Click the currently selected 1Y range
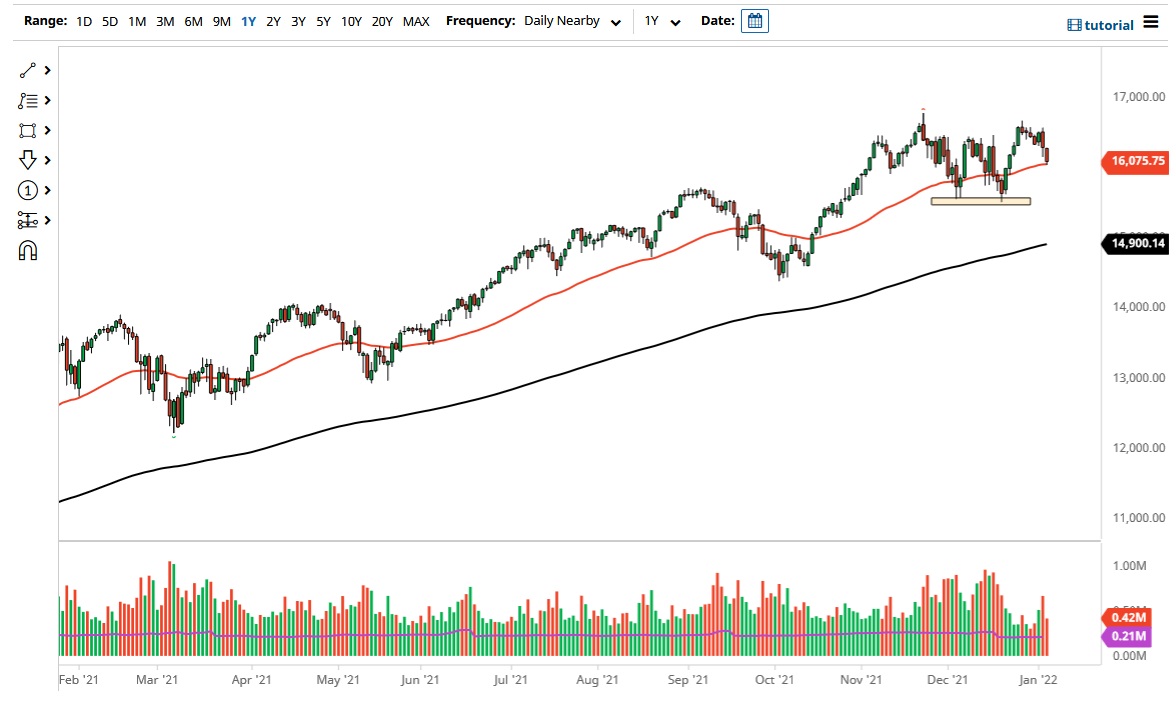This screenshot has width=1175, height=701. (x=248, y=20)
